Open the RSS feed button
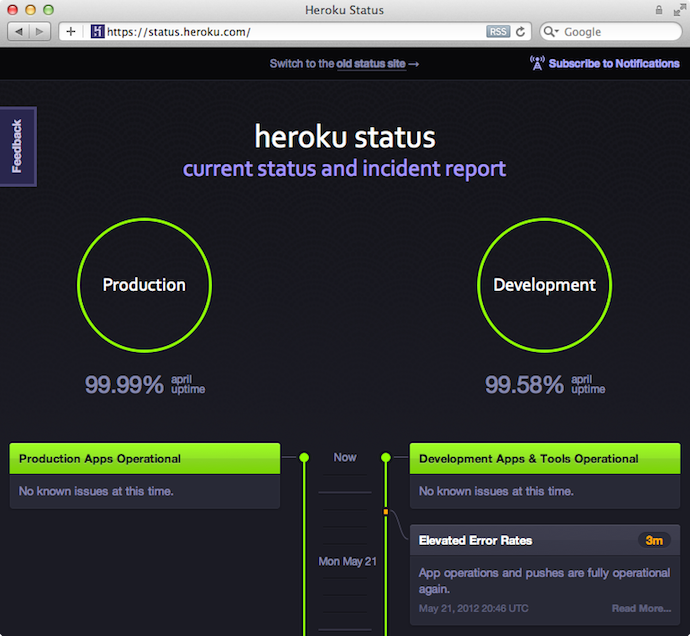The height and width of the screenshot is (636, 690). (x=498, y=32)
